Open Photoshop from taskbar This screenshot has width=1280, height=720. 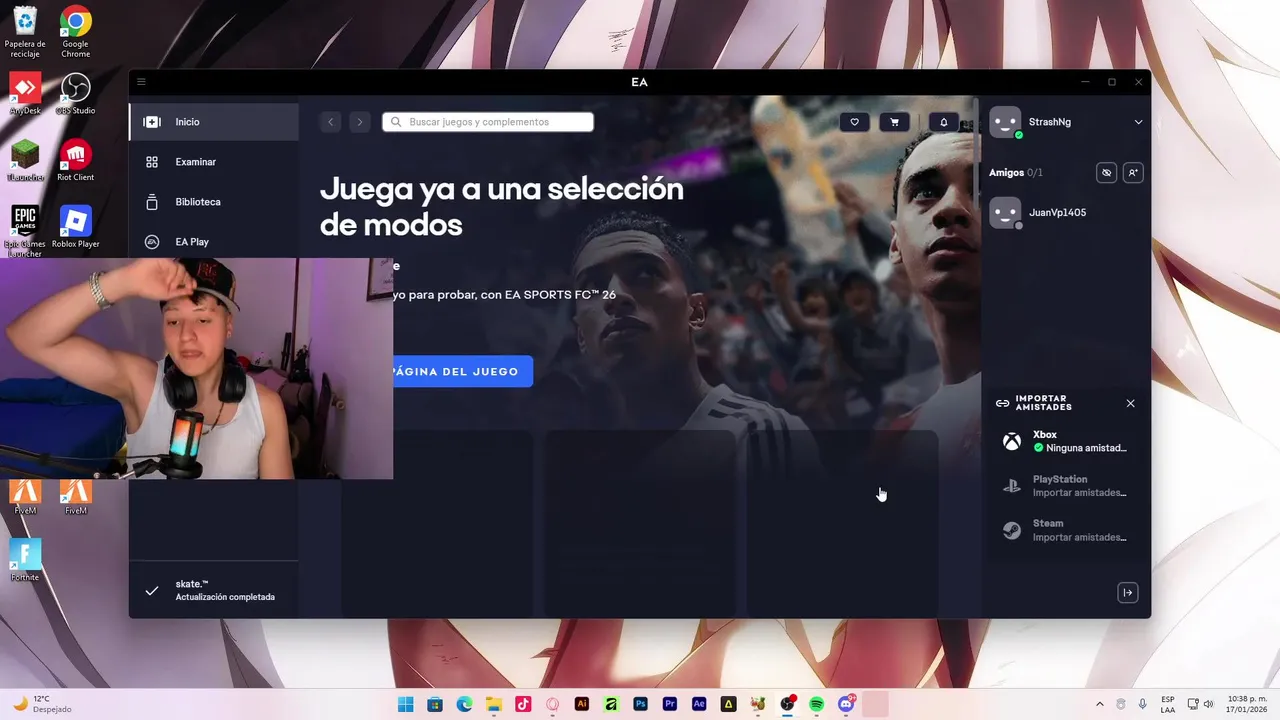click(640, 704)
